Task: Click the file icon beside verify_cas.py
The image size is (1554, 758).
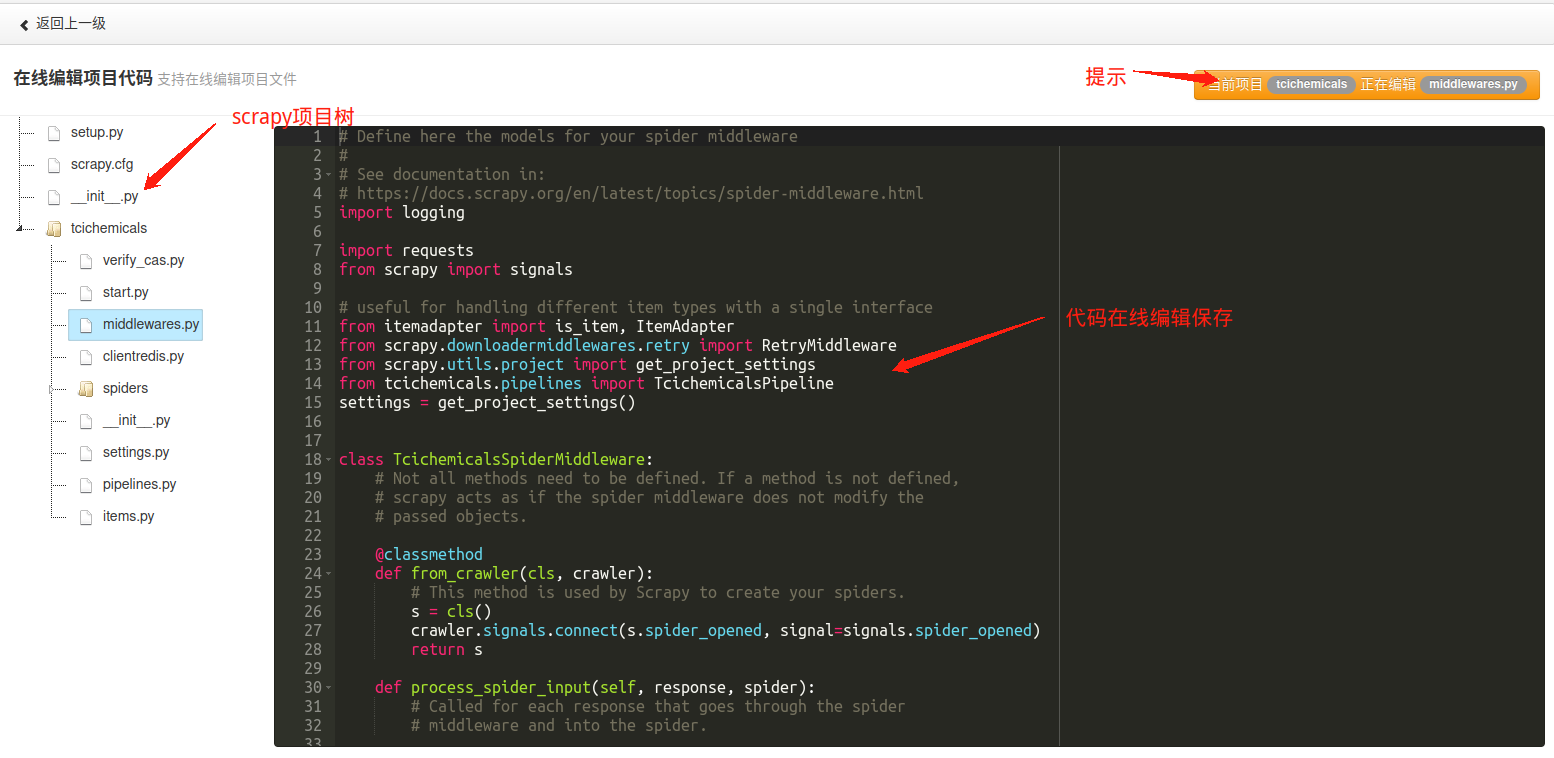Action: tap(85, 260)
